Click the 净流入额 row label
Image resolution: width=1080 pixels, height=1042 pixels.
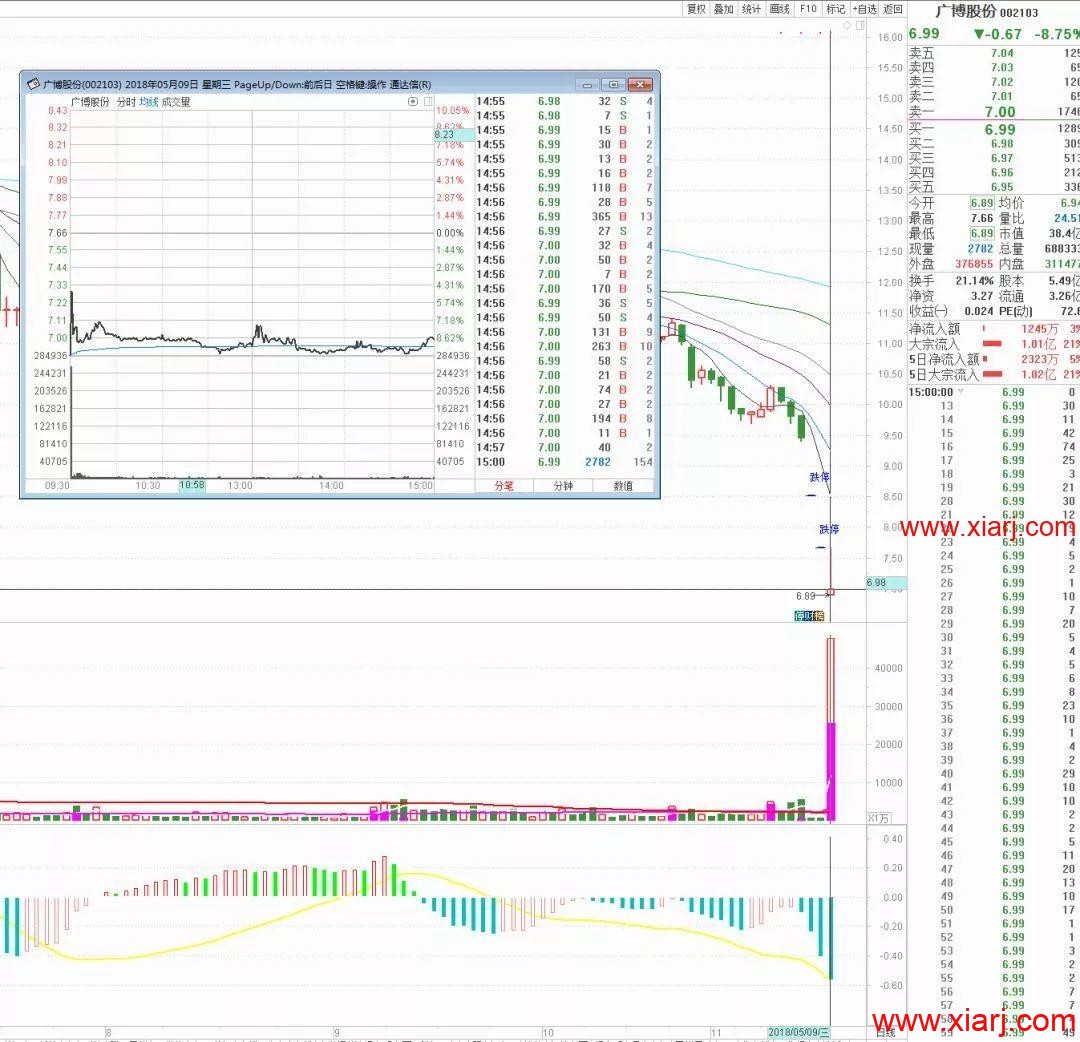point(935,329)
